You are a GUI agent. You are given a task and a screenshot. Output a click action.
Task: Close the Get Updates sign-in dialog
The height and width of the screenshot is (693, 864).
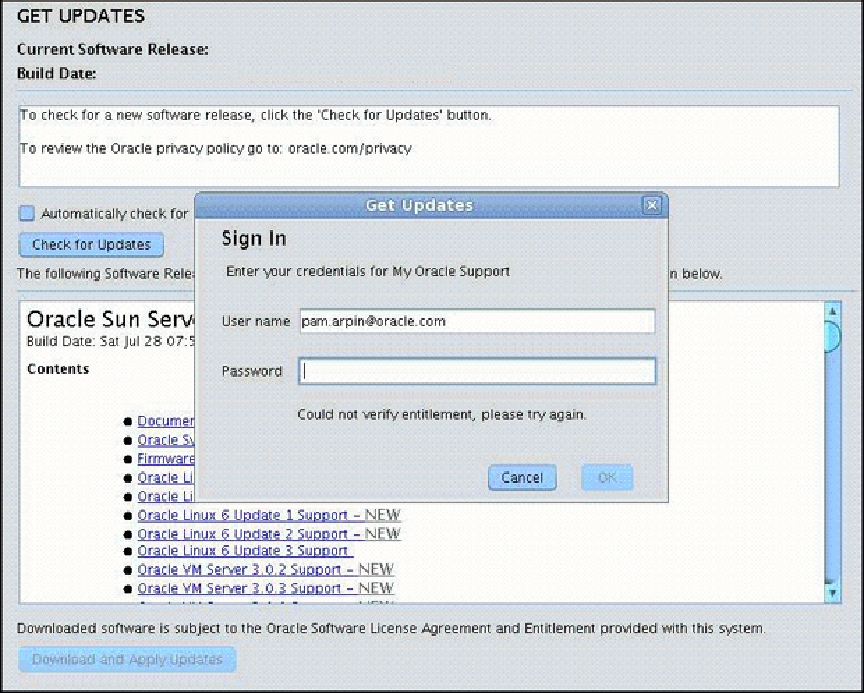pyautogui.click(x=651, y=205)
